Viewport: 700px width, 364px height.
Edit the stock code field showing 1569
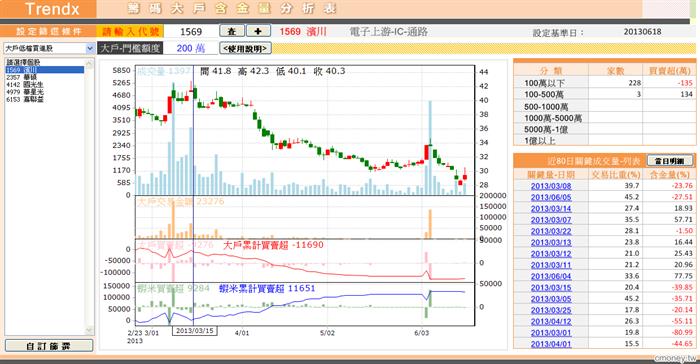(x=191, y=31)
